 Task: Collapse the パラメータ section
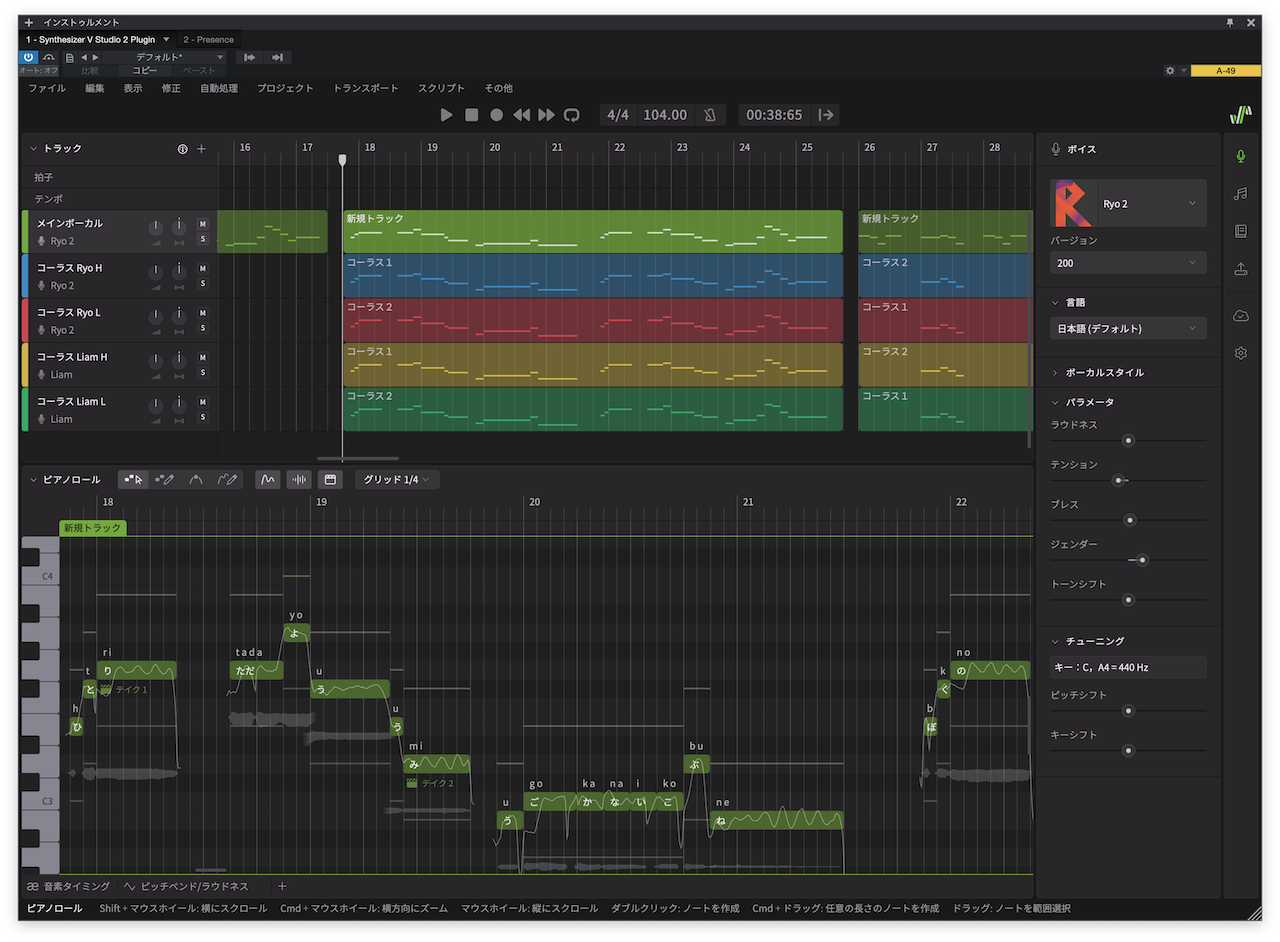(x=1055, y=402)
